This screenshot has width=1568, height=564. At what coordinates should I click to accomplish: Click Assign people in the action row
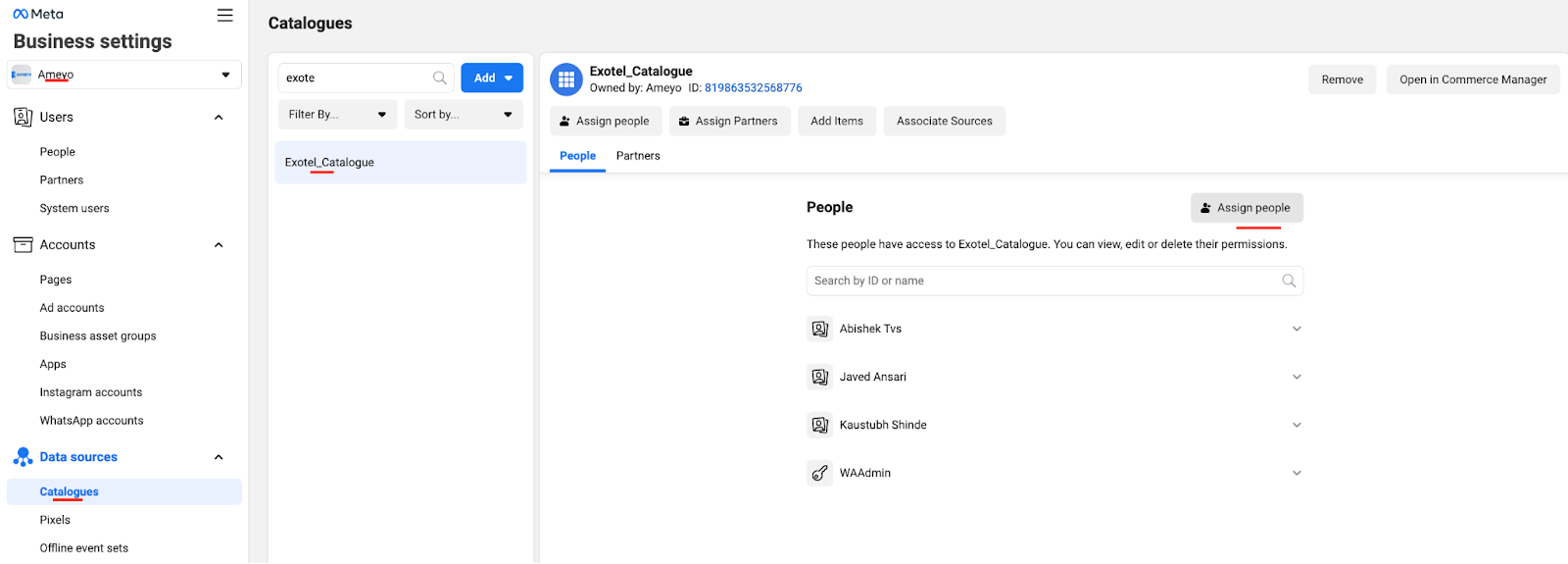(606, 121)
